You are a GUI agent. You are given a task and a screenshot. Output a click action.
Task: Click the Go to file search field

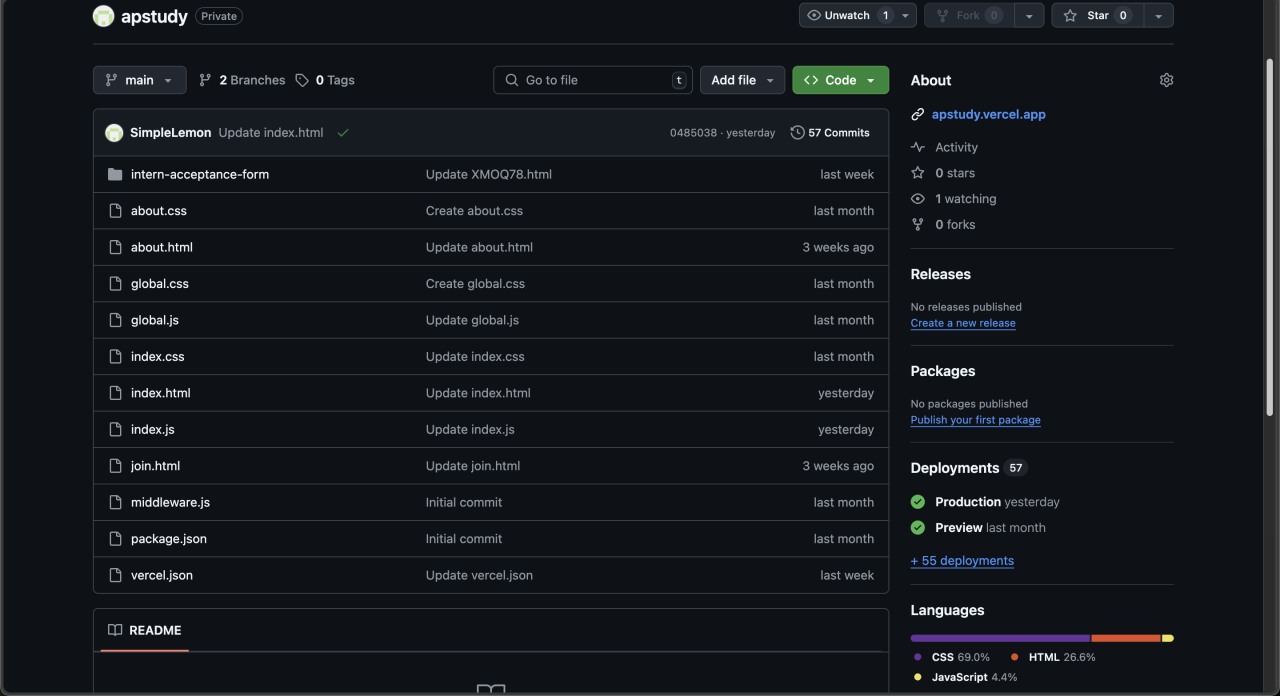592,80
